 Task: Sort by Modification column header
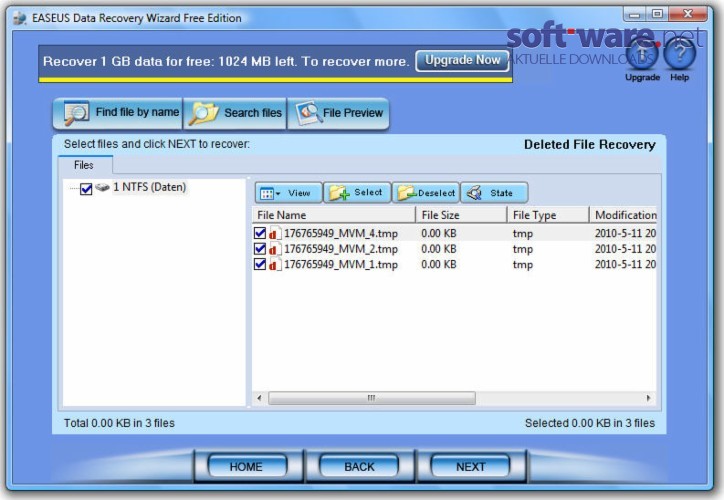coord(623,215)
